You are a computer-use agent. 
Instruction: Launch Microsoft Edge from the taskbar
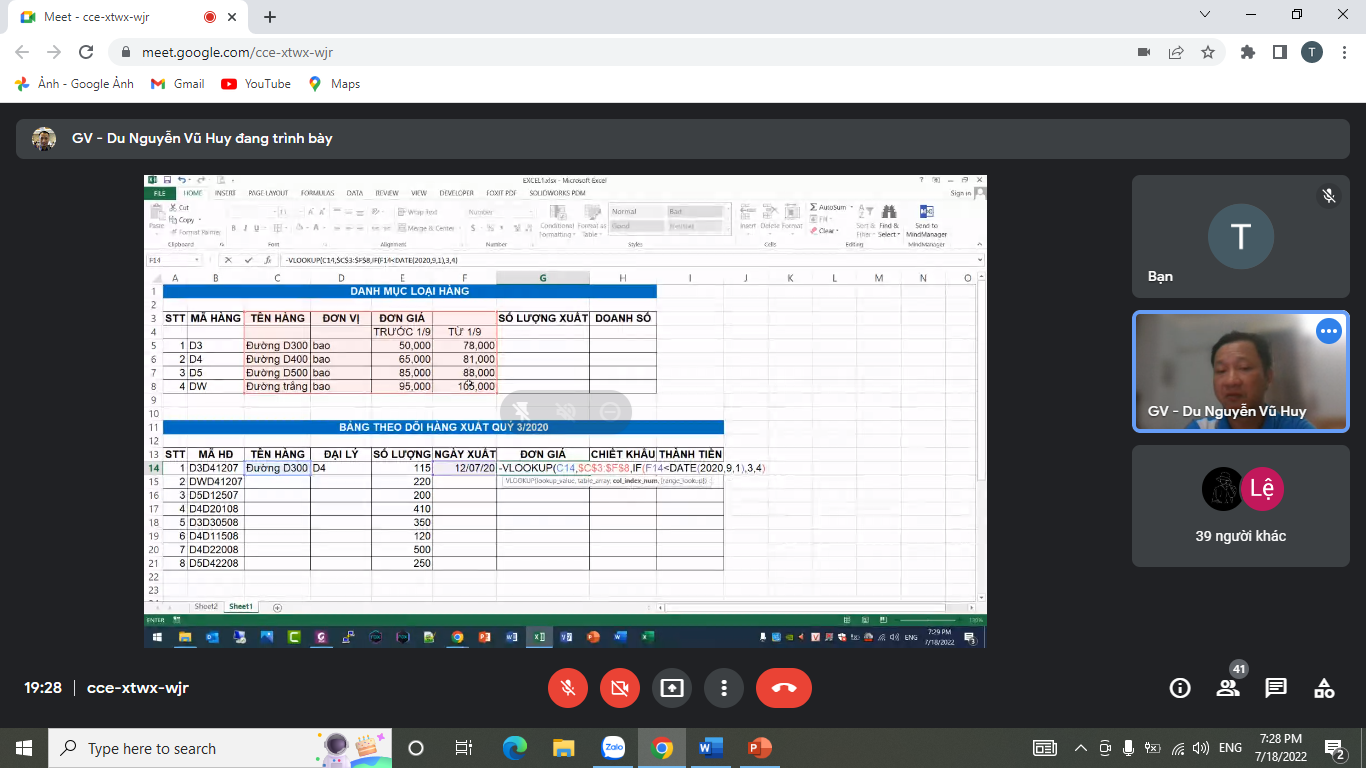coord(515,748)
